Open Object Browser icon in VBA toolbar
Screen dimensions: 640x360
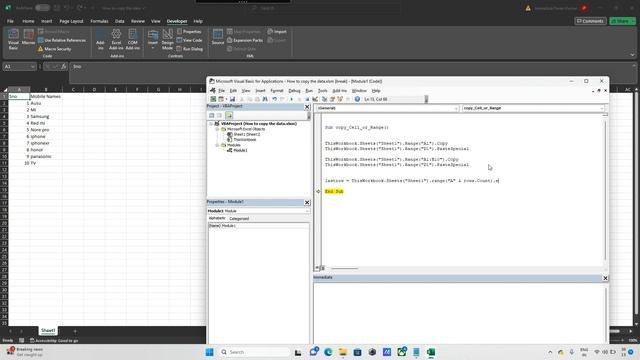pyautogui.click(x=340, y=99)
